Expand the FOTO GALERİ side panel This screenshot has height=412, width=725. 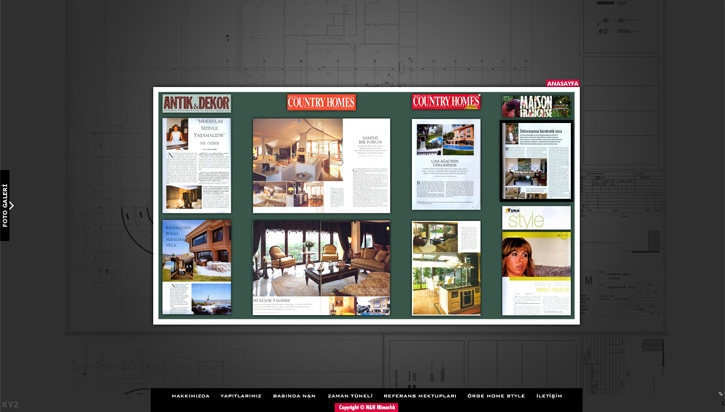point(6,205)
